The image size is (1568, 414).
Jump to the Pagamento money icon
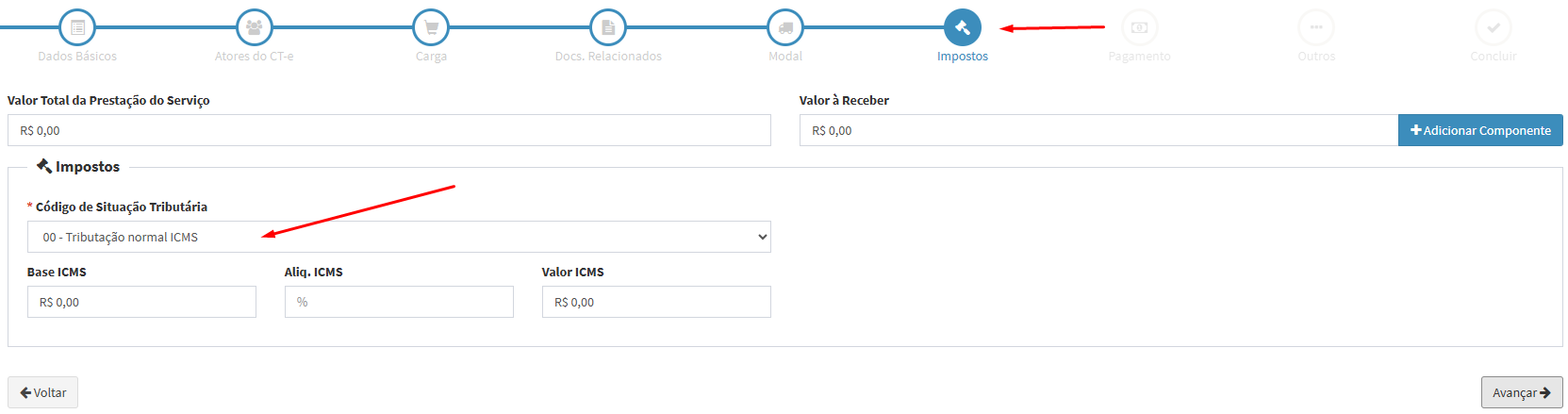1139,27
